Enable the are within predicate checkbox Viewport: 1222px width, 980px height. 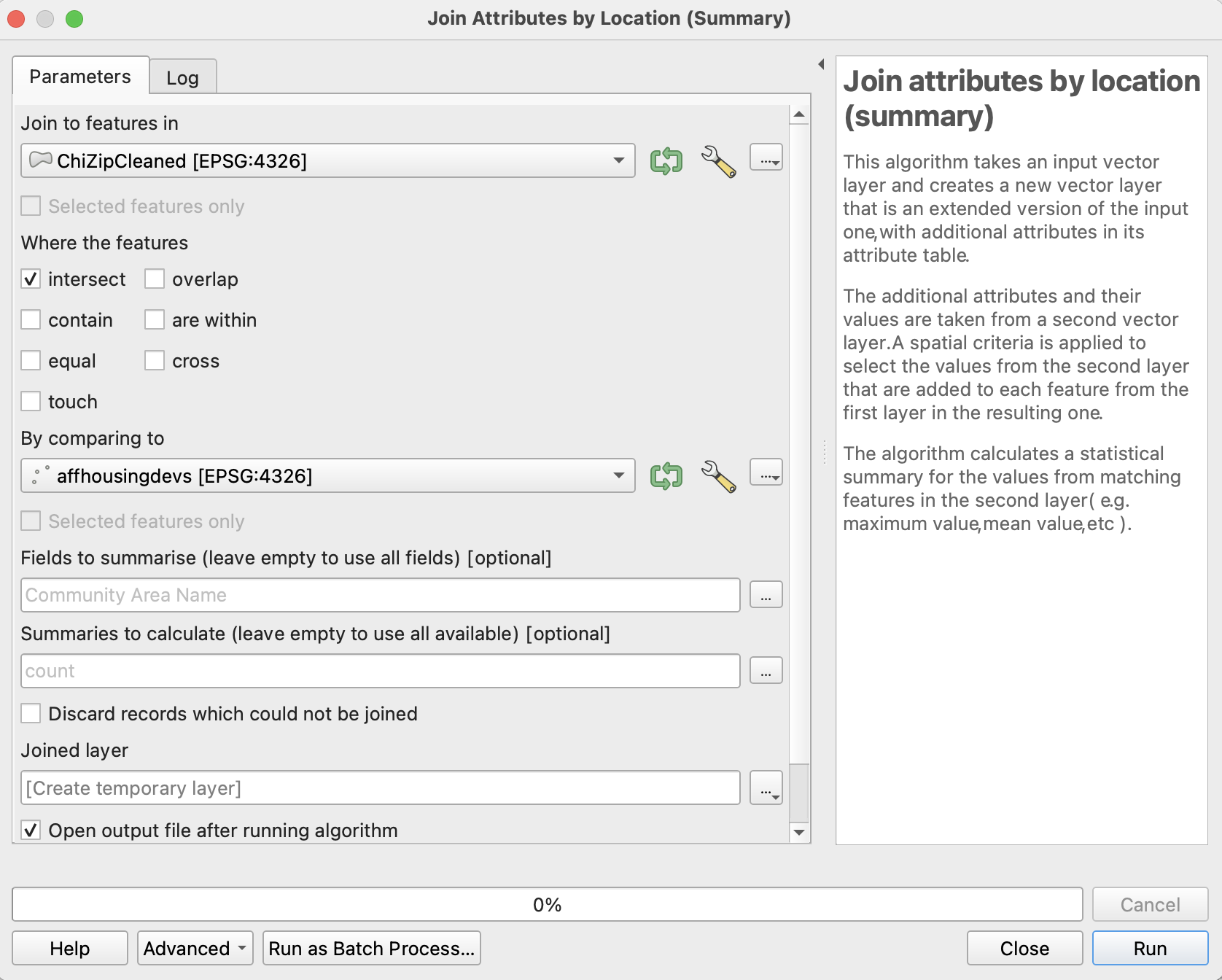click(x=155, y=320)
